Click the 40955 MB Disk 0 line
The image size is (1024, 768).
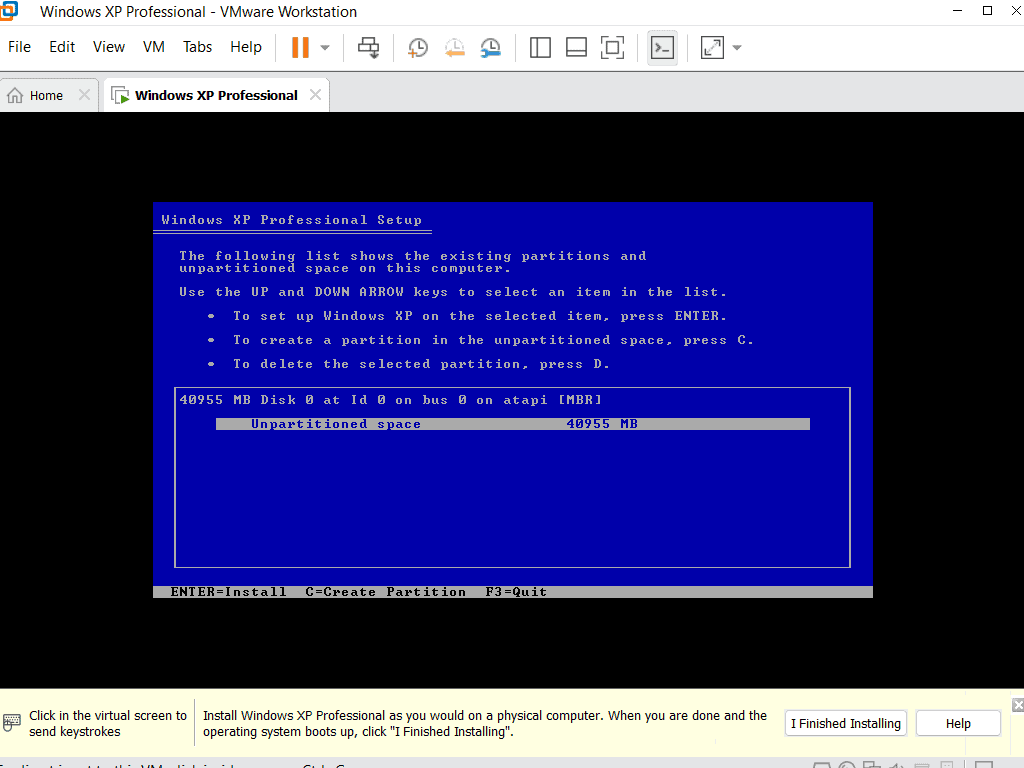pos(391,400)
